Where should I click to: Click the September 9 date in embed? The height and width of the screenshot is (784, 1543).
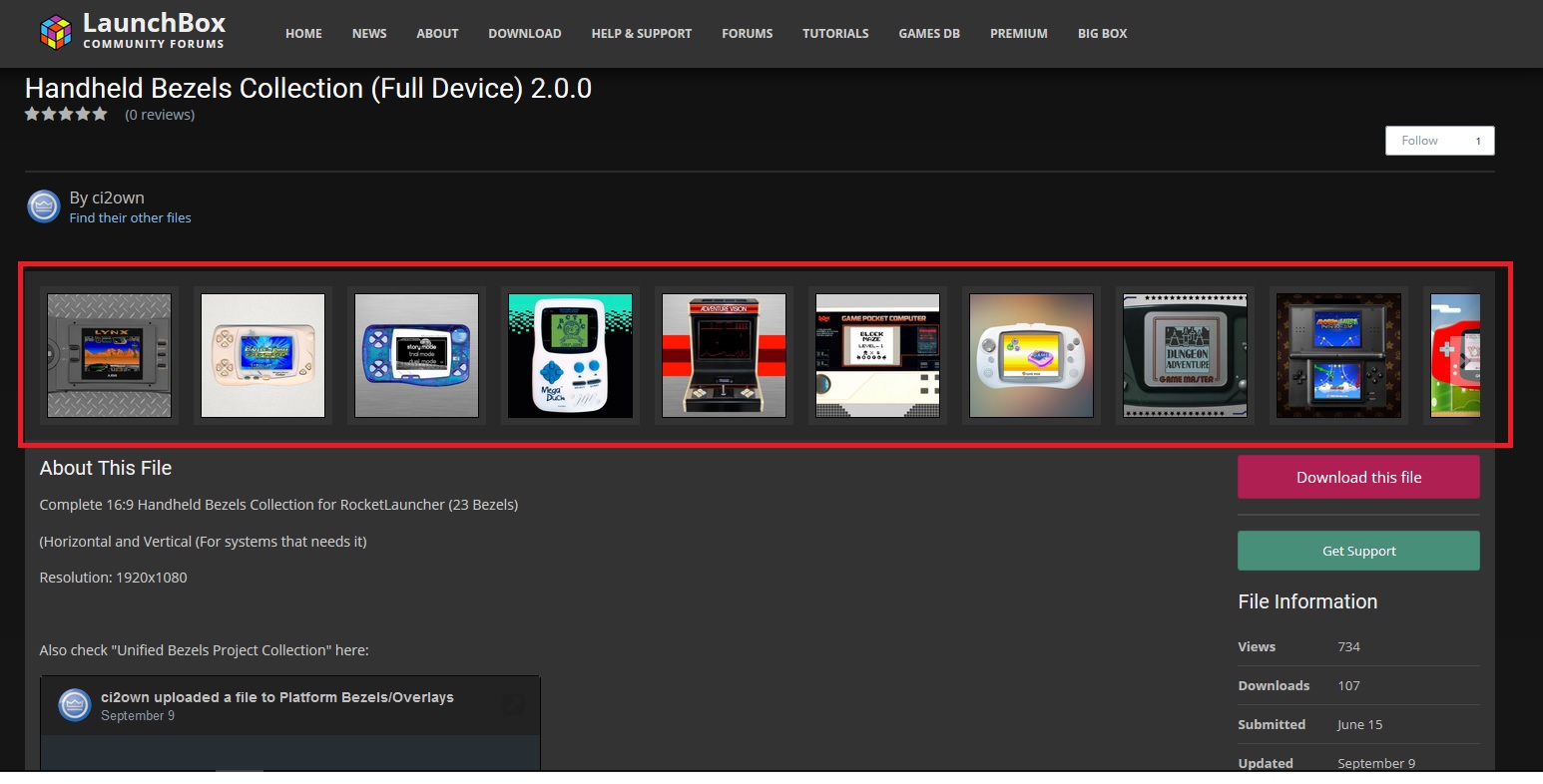tap(138, 716)
